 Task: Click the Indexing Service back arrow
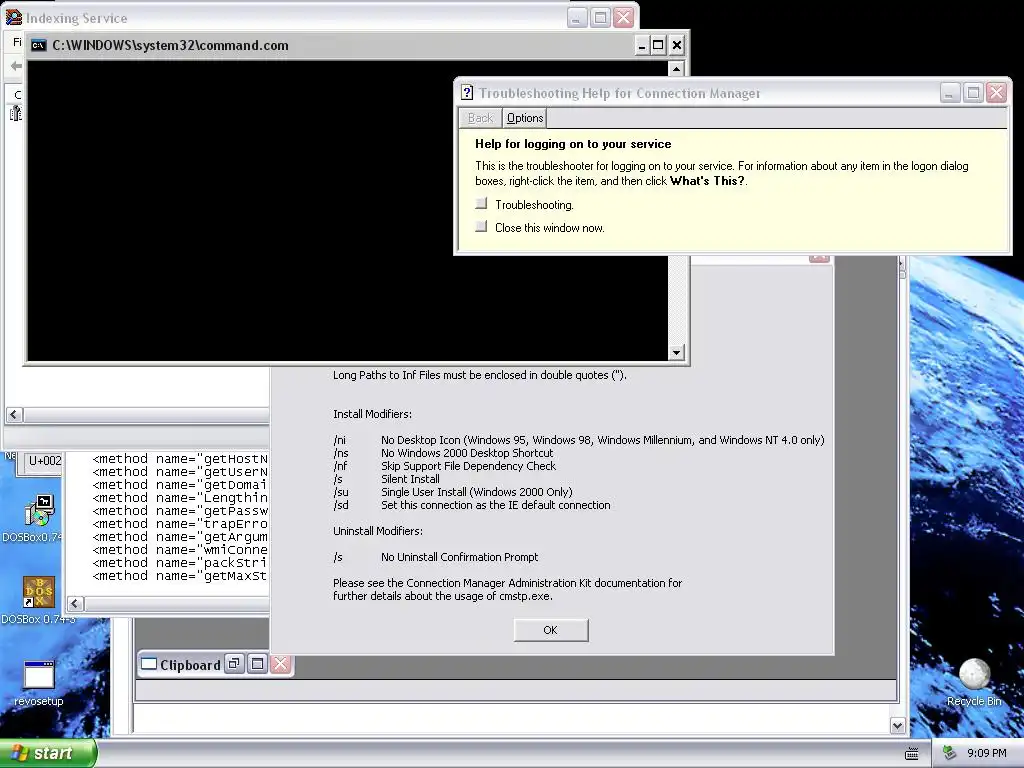tap(16, 65)
